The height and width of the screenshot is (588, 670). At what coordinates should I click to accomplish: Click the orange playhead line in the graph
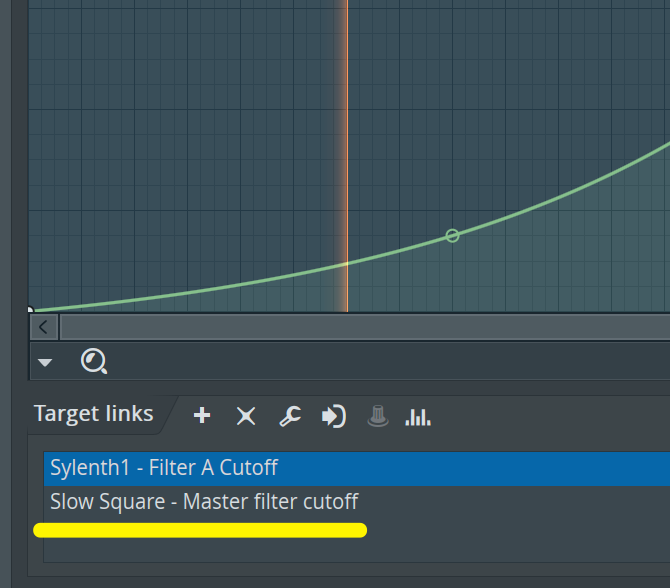[347, 156]
